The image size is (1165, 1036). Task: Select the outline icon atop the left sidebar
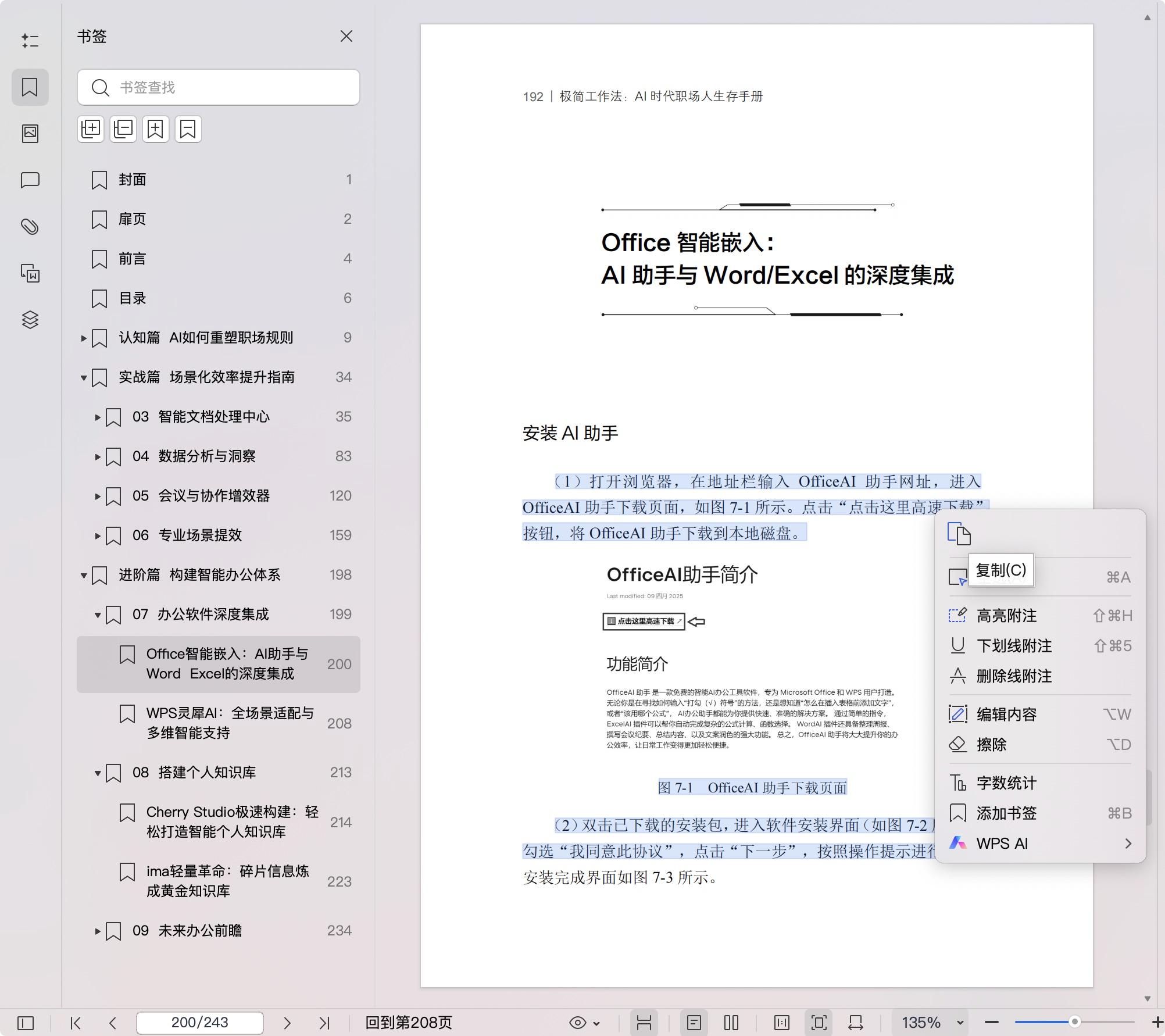pos(30,41)
